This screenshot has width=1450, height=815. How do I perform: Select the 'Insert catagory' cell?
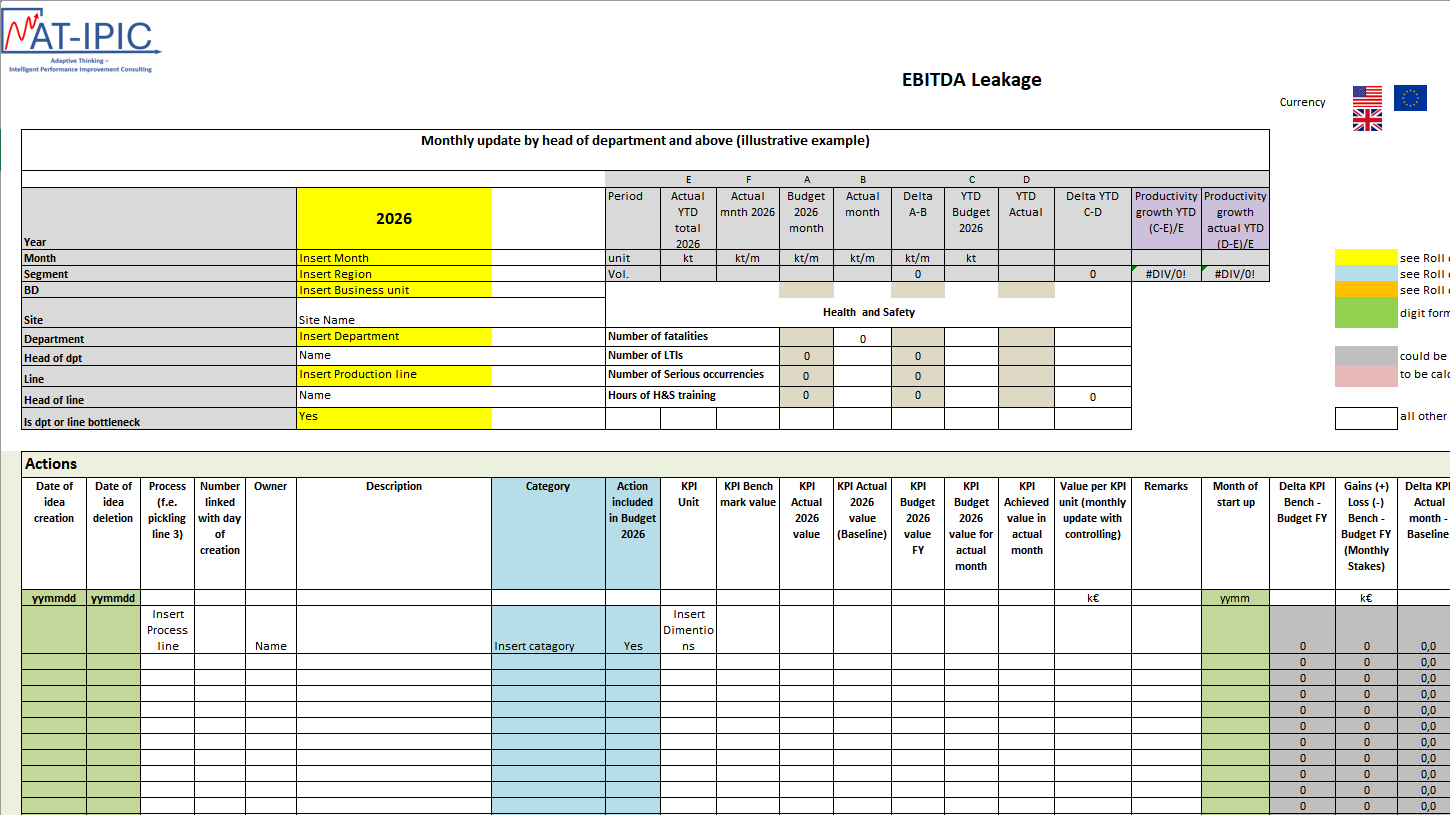pos(548,630)
